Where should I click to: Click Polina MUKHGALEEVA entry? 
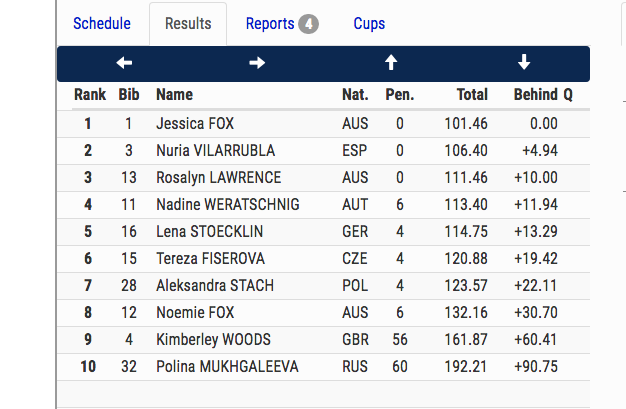tap(227, 367)
